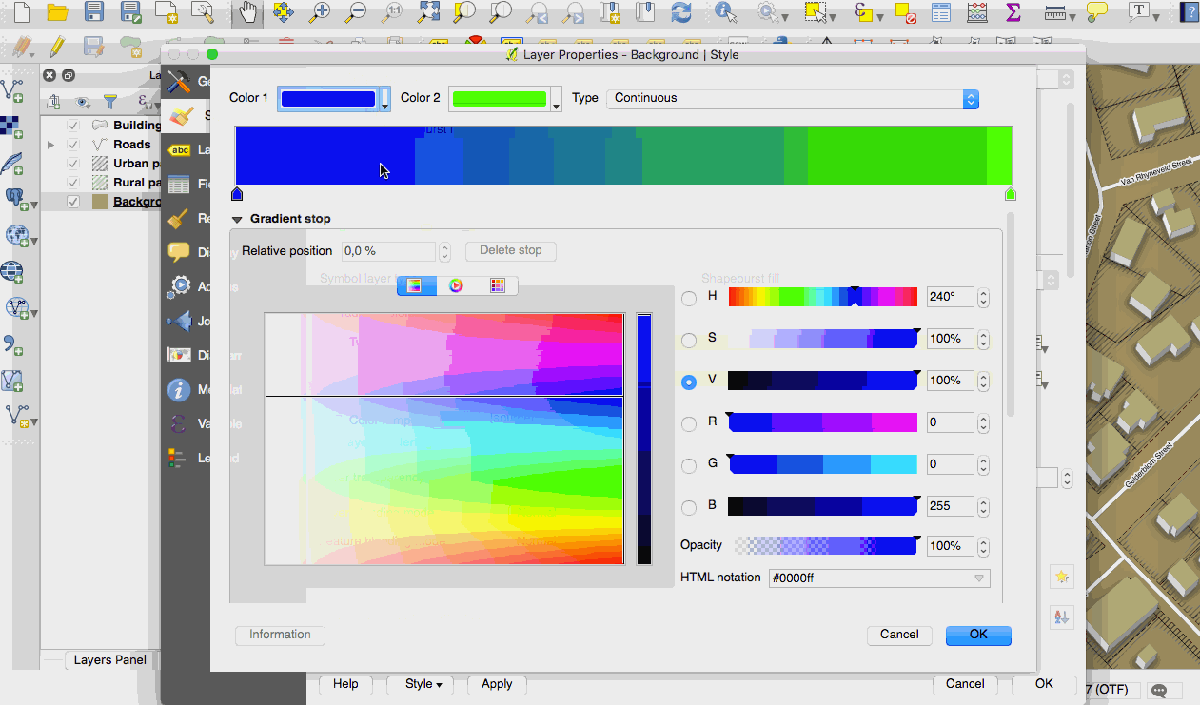
Task: Open the Identify Features tool
Action: click(x=726, y=13)
